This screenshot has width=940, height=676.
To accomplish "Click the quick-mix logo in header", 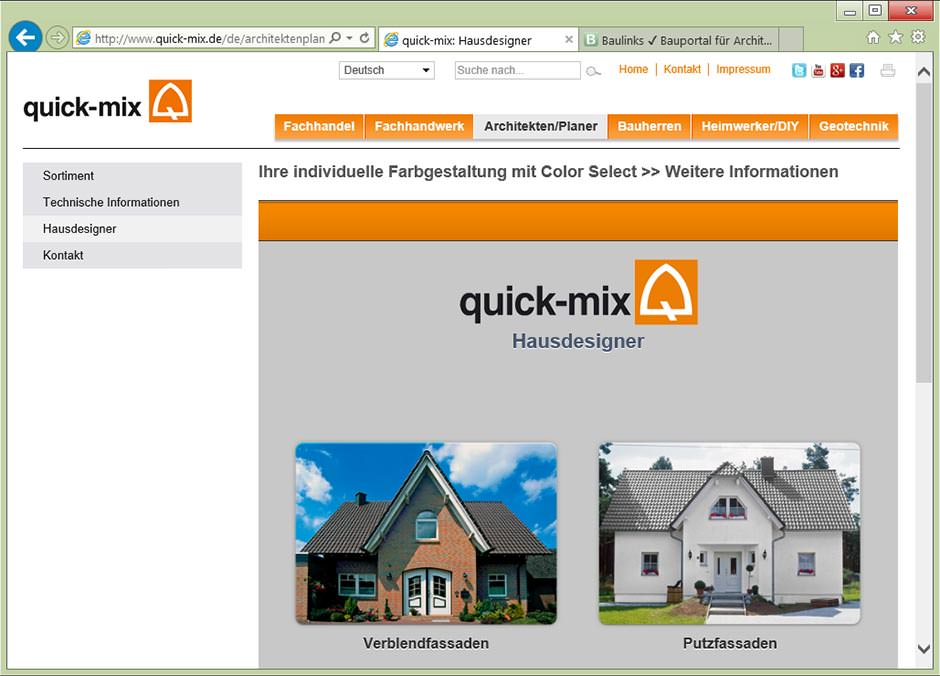I will click(x=107, y=101).
